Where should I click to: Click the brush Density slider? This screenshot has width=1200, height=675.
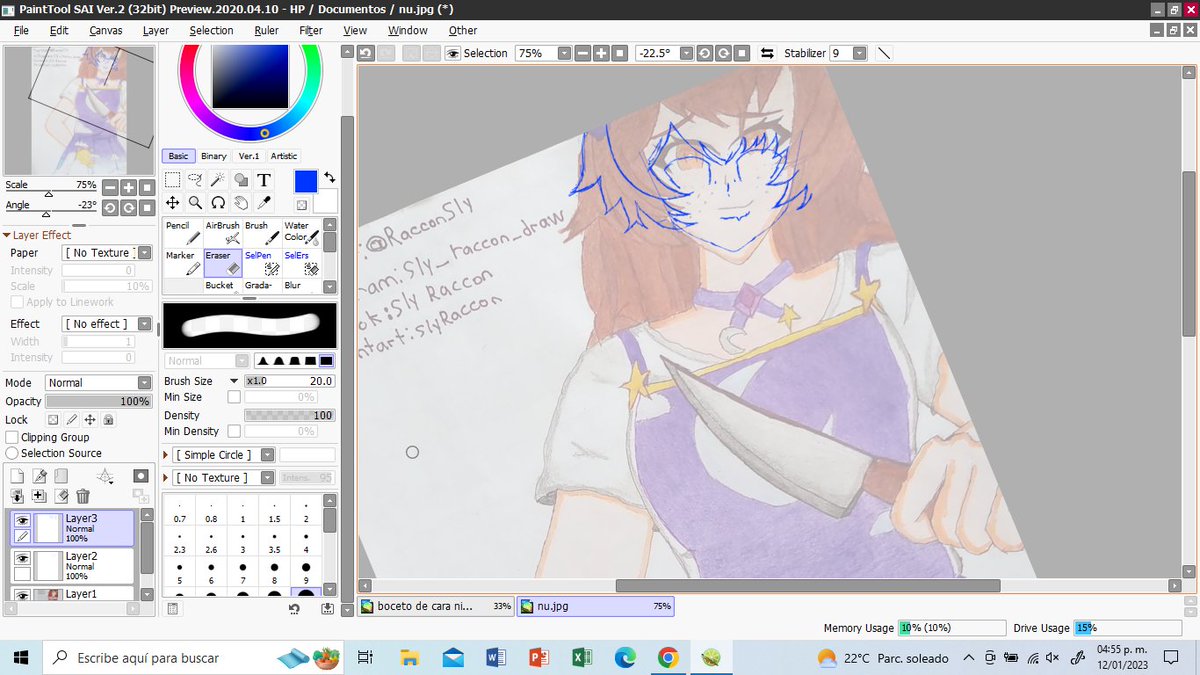(x=290, y=415)
